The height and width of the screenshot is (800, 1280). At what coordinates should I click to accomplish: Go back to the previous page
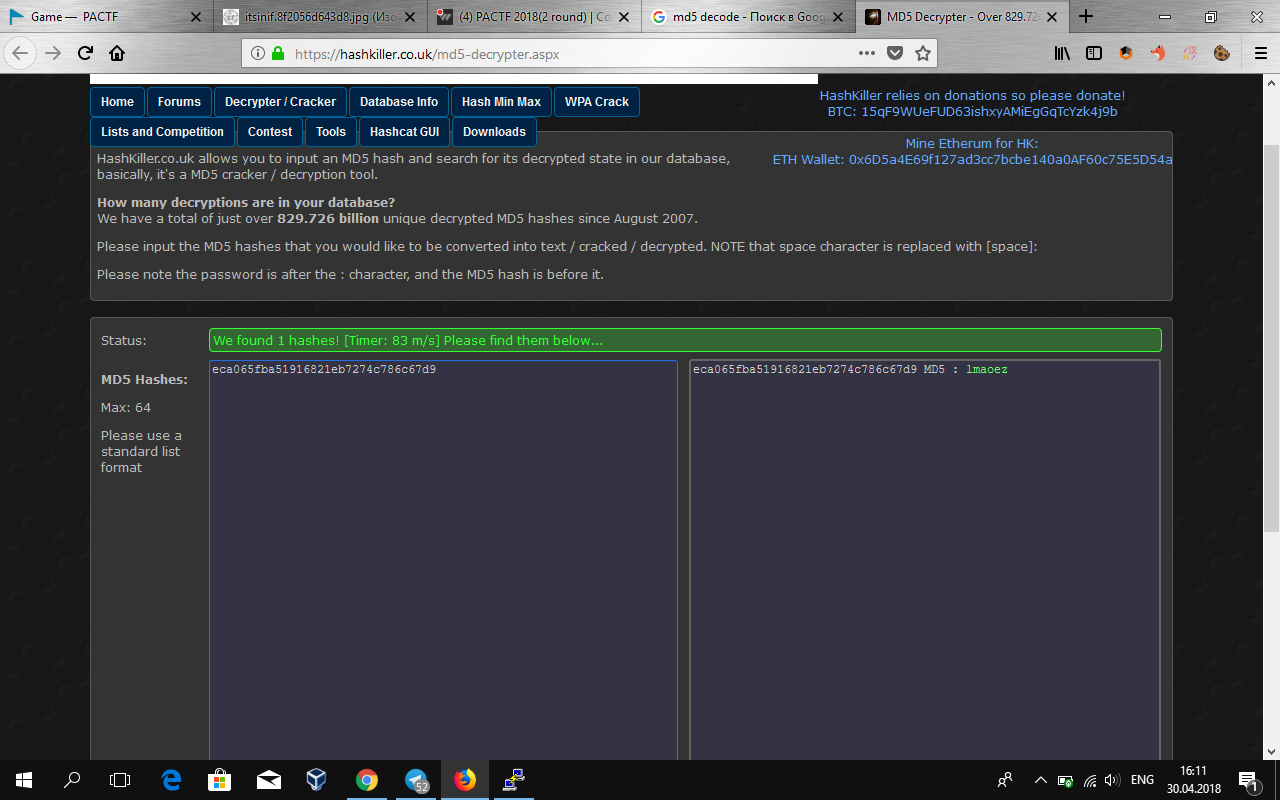[x=21, y=53]
